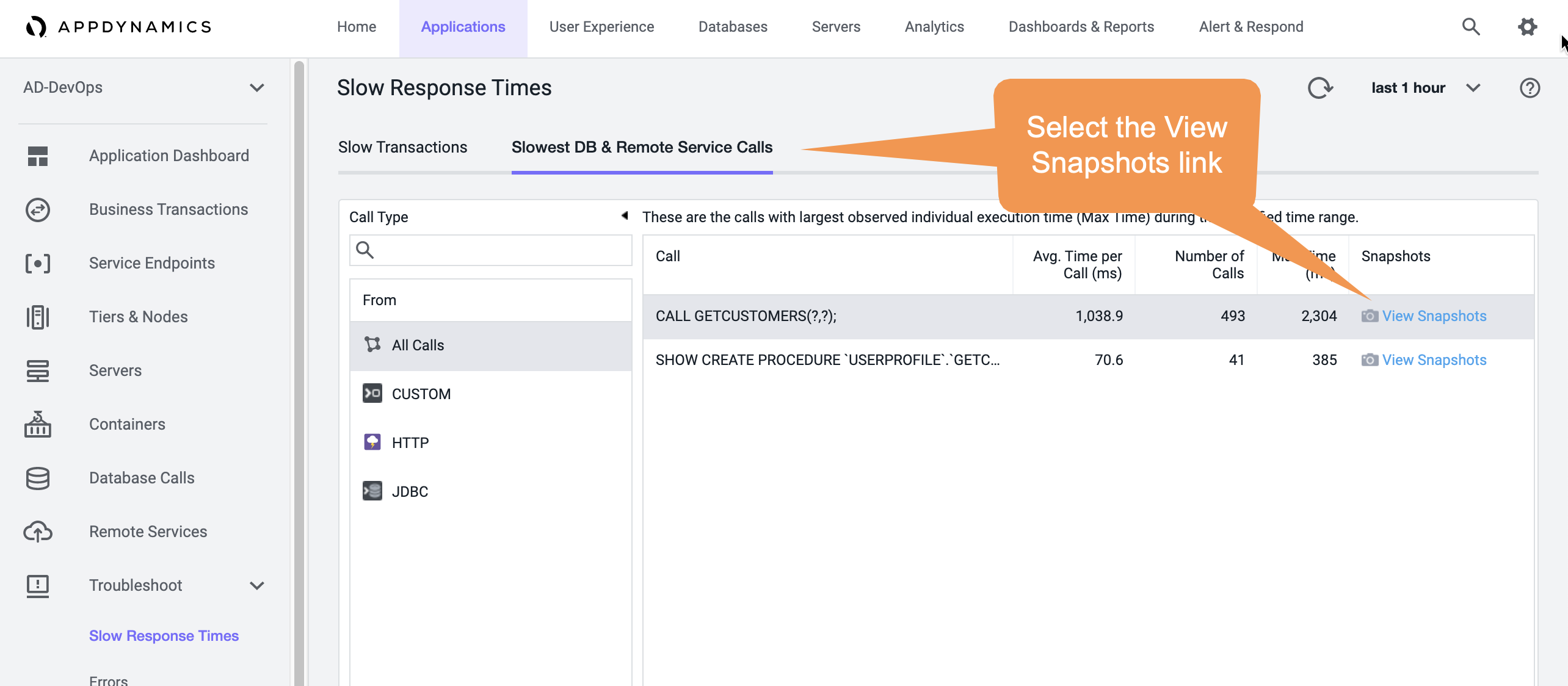Open the settings gear icon

click(1527, 27)
